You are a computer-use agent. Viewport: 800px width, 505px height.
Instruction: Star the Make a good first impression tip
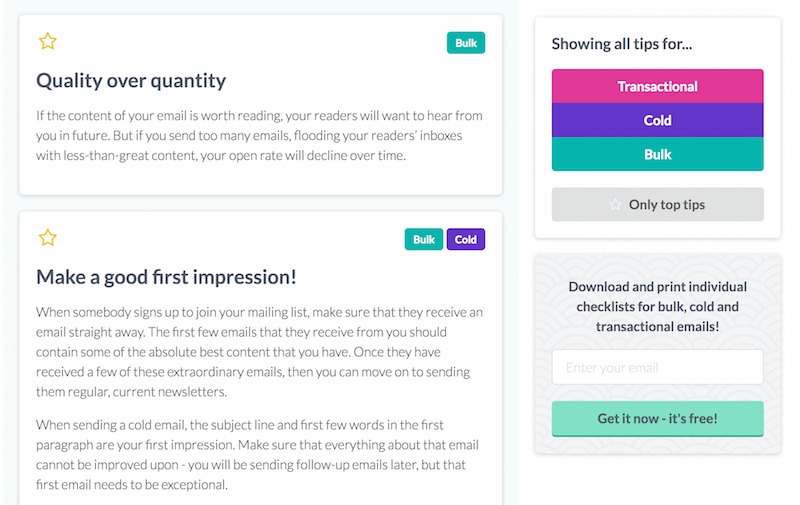47,237
